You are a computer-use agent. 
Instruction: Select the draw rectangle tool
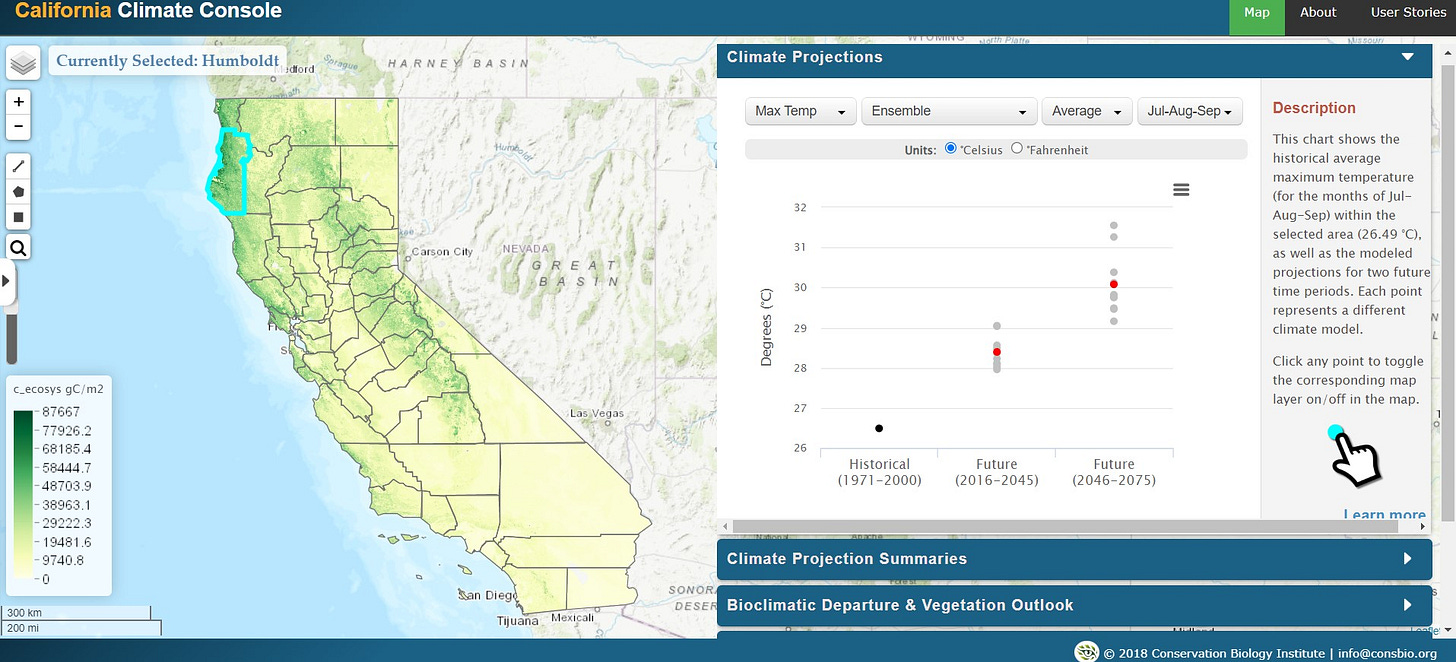tap(19, 217)
